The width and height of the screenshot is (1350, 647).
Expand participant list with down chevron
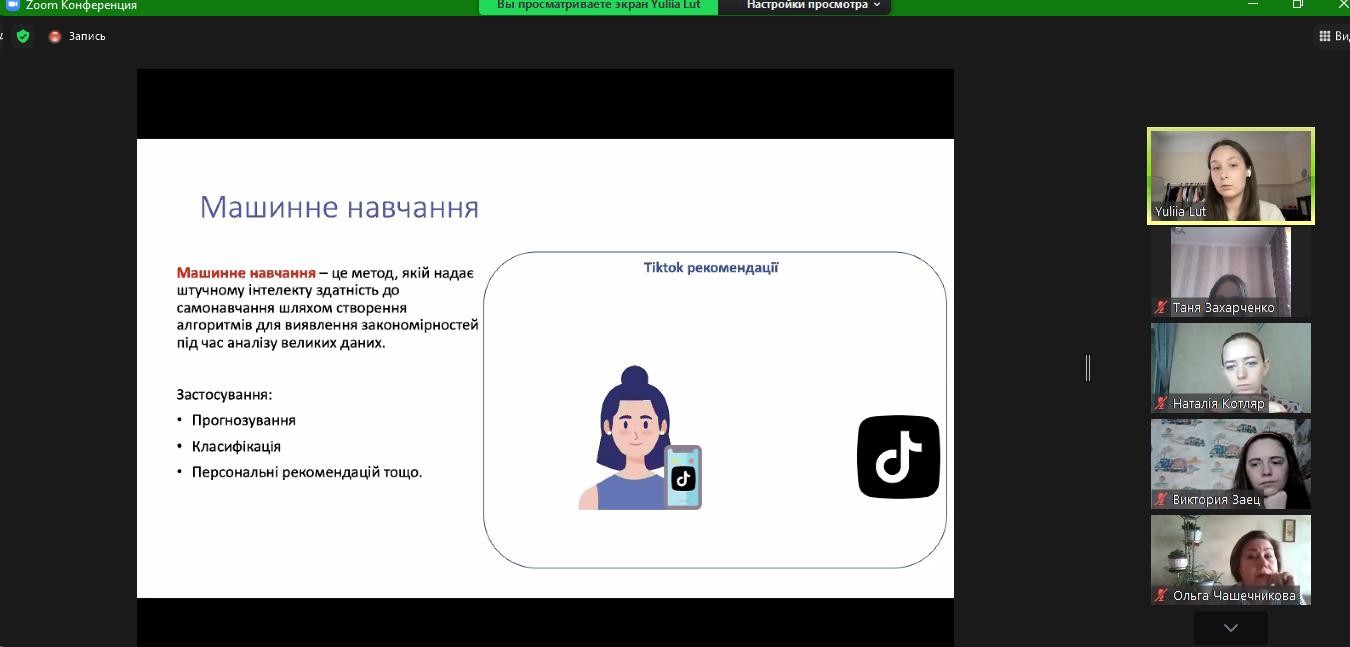[x=1230, y=628]
